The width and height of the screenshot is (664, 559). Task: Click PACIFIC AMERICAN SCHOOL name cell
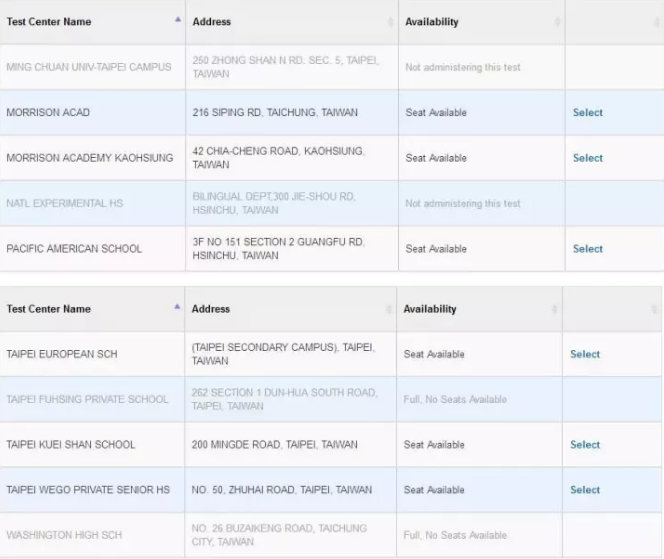coord(74,249)
